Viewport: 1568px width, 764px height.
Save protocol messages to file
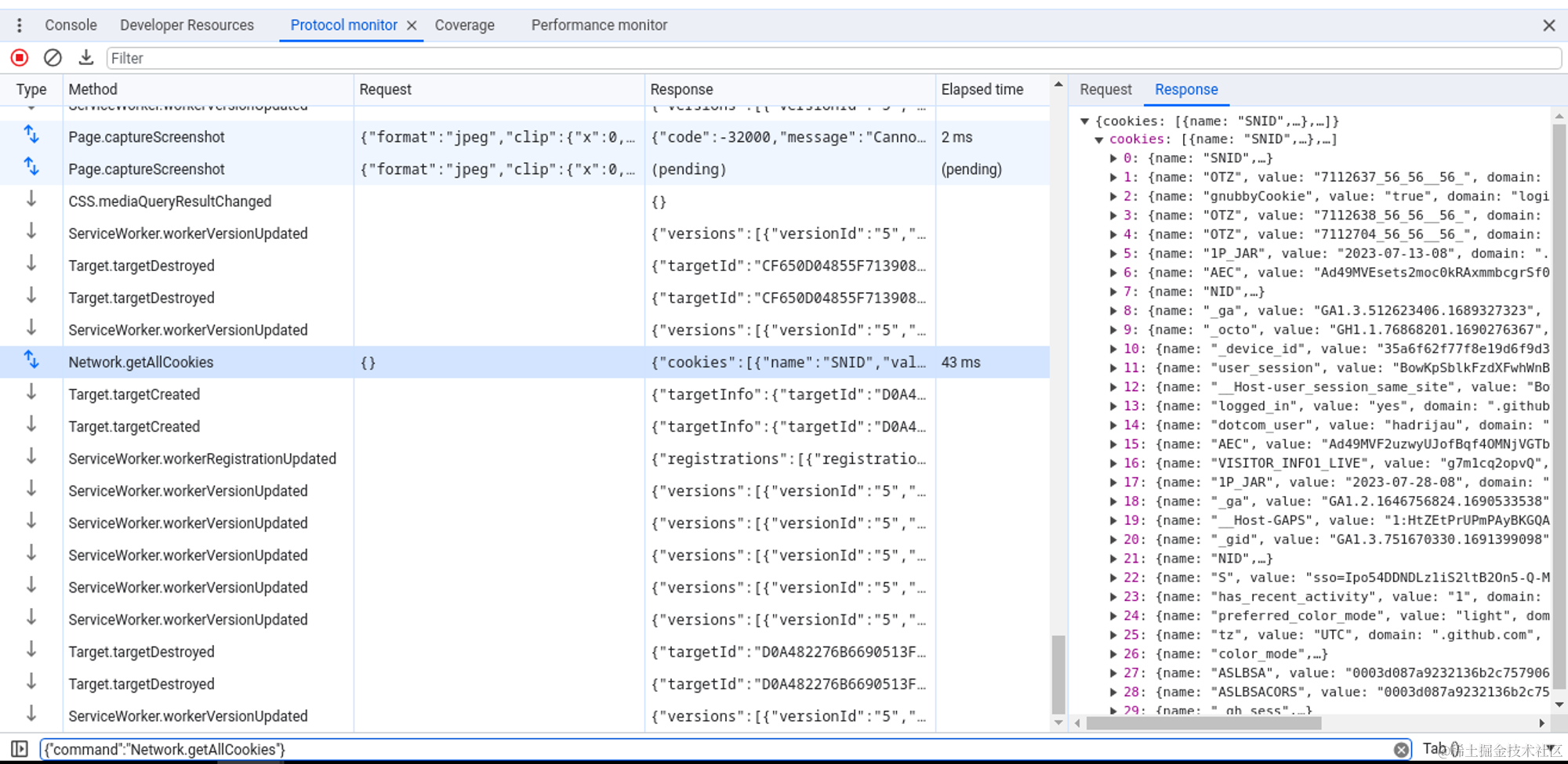tap(85, 57)
